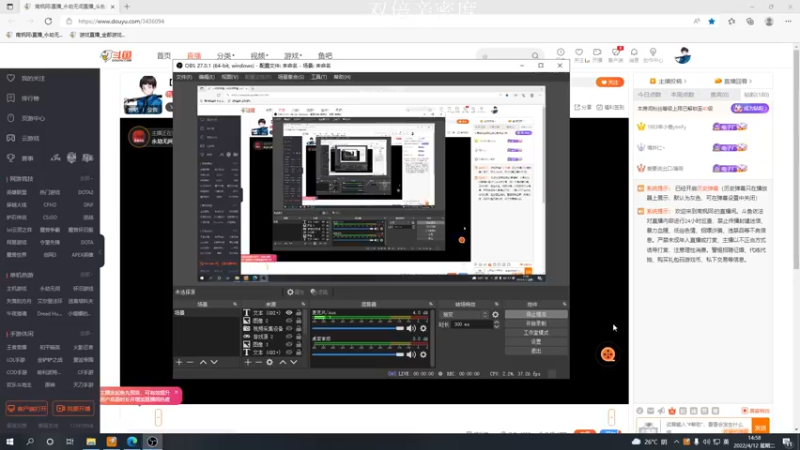Mute the channel showing 0.0 dB
Screen dimensions: 800x450
pyautogui.click(x=411, y=355)
